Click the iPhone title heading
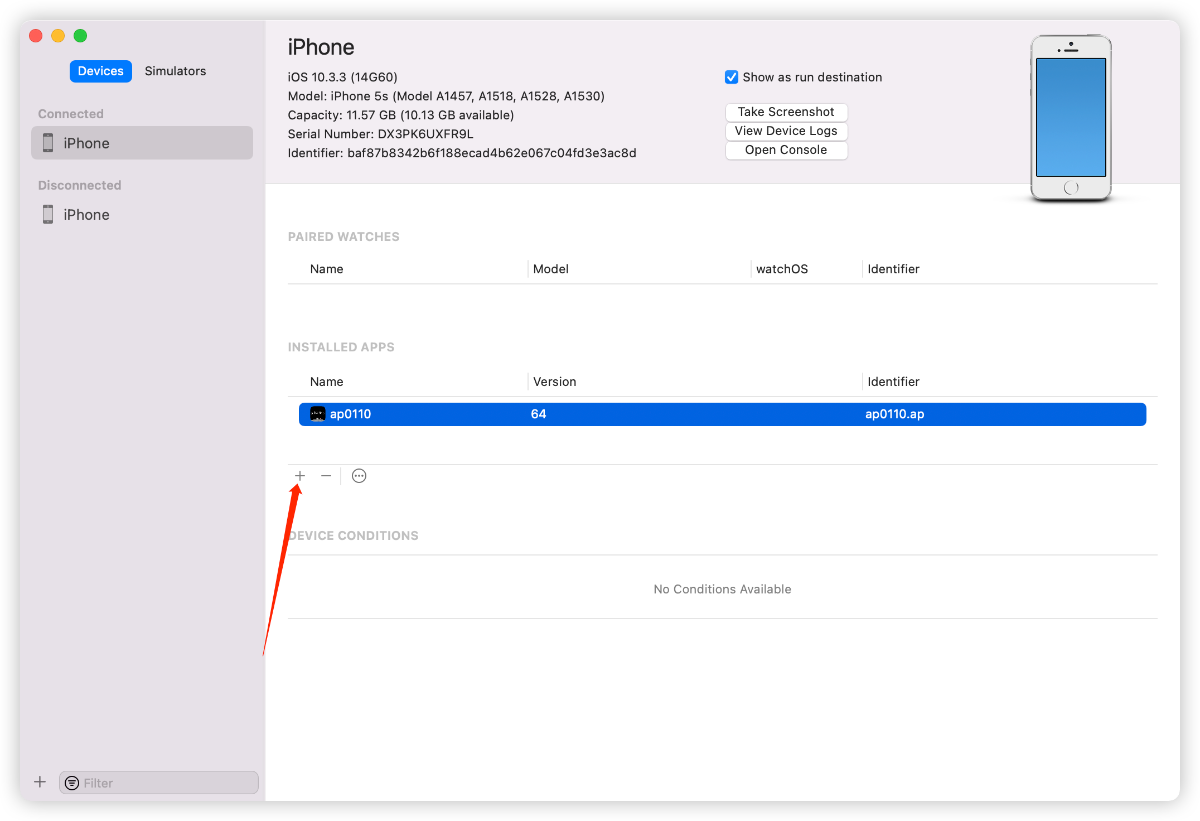The height and width of the screenshot is (821, 1200). (321, 47)
